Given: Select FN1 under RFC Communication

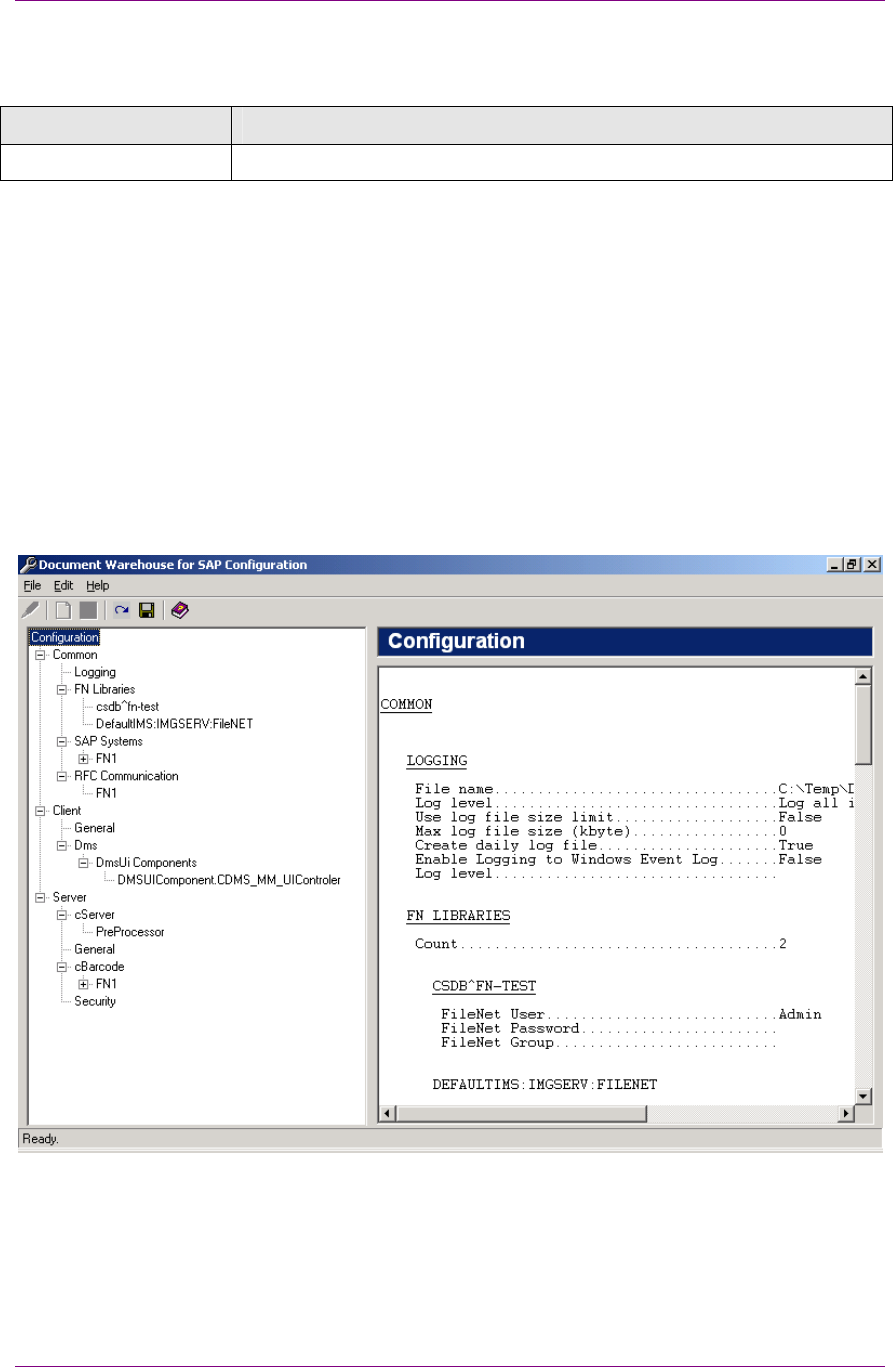Looking at the screenshot, I should pos(107,793).
